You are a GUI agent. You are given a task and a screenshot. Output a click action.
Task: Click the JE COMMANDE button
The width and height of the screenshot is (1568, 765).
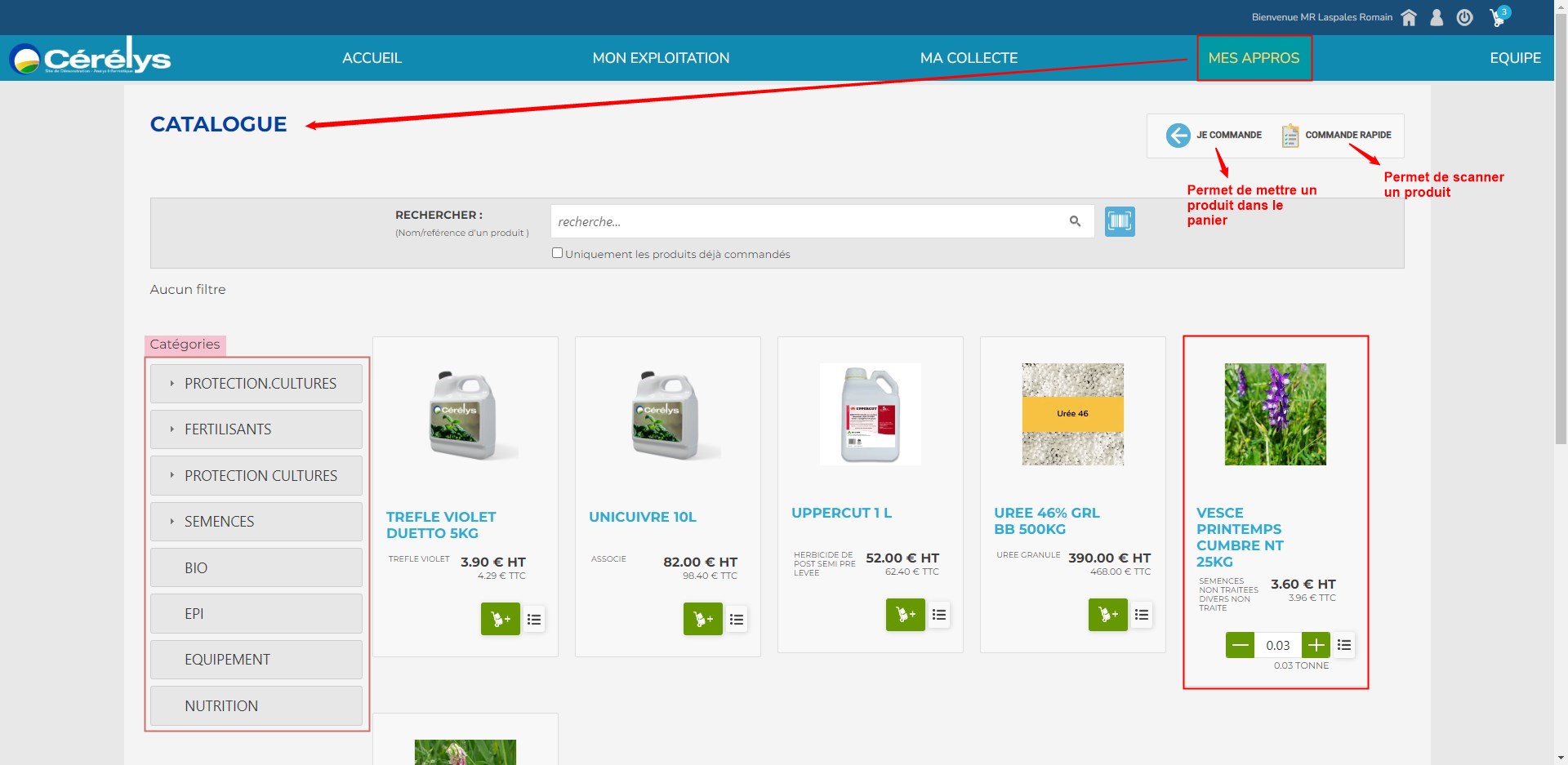tap(1214, 135)
